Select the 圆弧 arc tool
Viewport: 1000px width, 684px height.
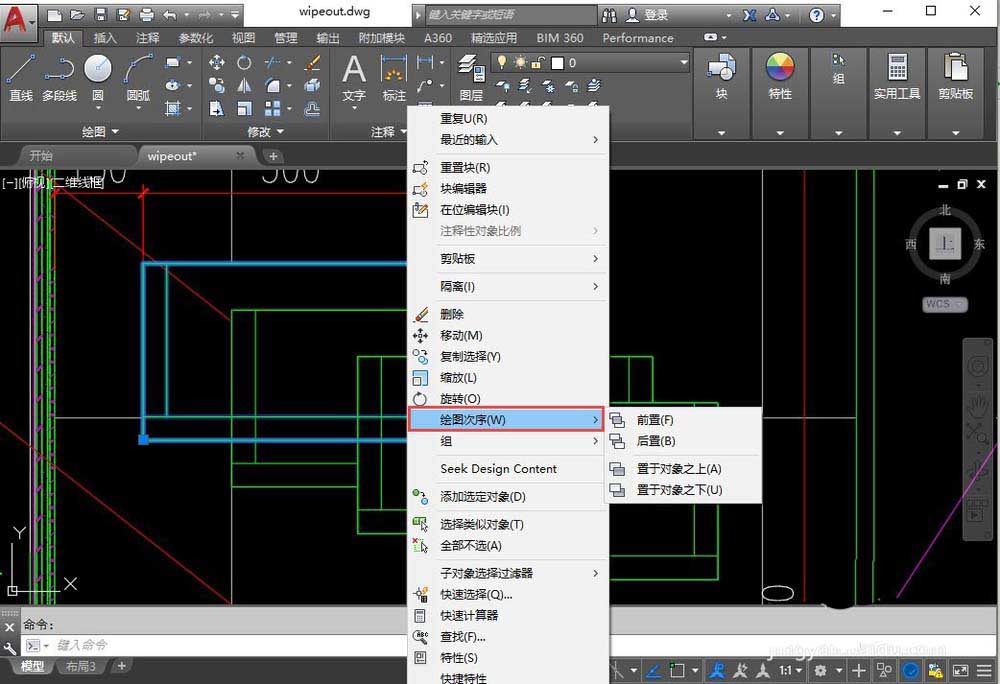tap(138, 79)
